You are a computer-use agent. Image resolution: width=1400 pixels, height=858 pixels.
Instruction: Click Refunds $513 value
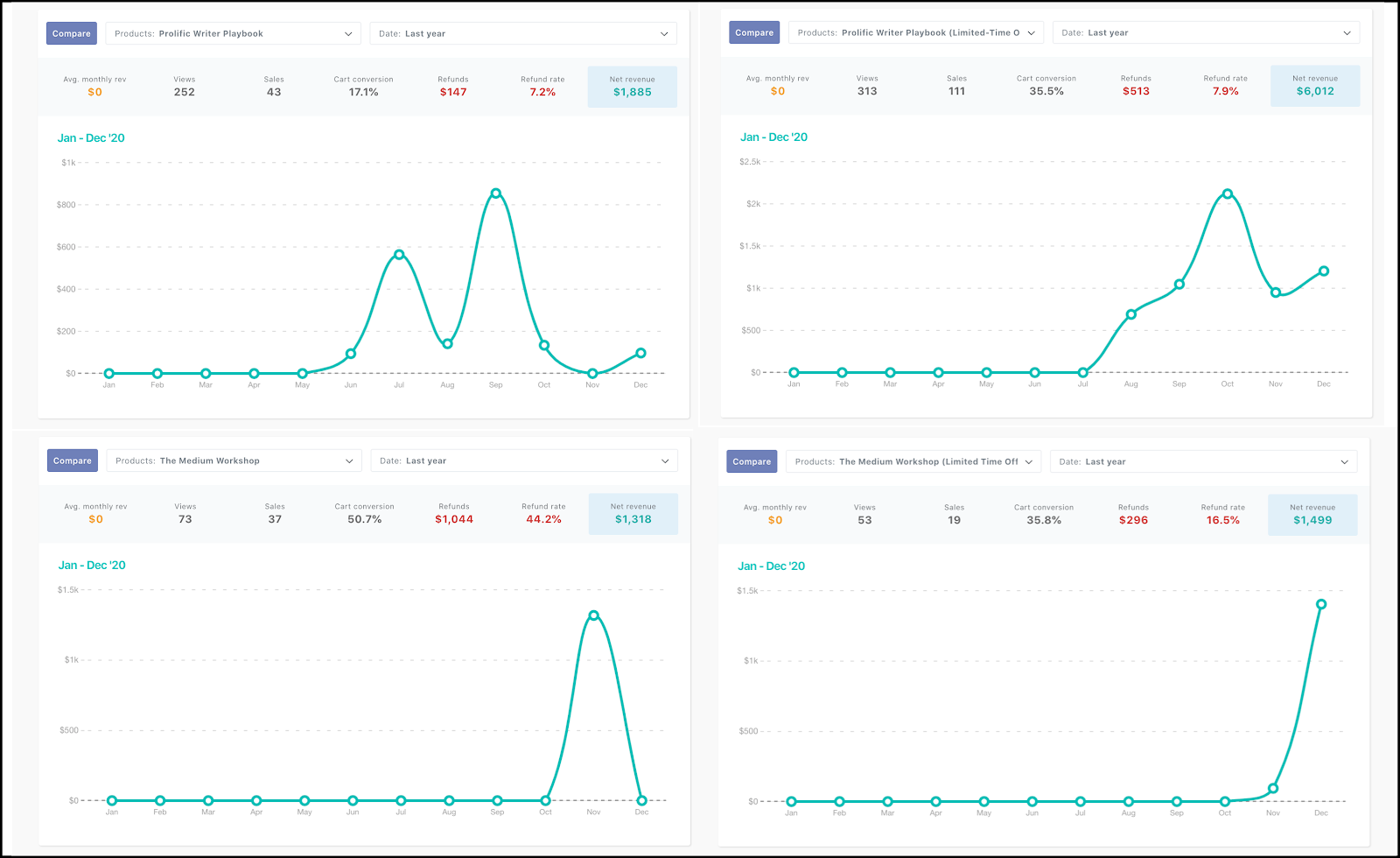[x=1136, y=91]
